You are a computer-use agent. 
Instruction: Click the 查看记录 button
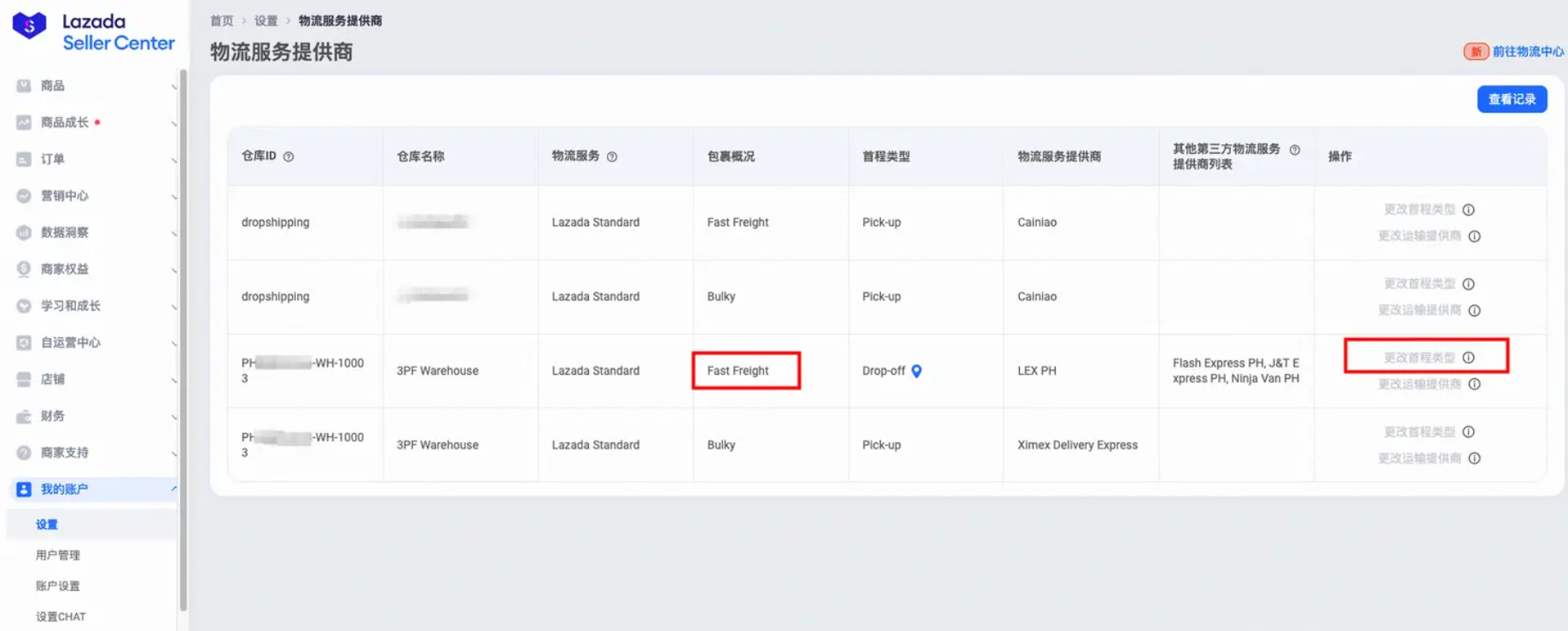(1512, 100)
